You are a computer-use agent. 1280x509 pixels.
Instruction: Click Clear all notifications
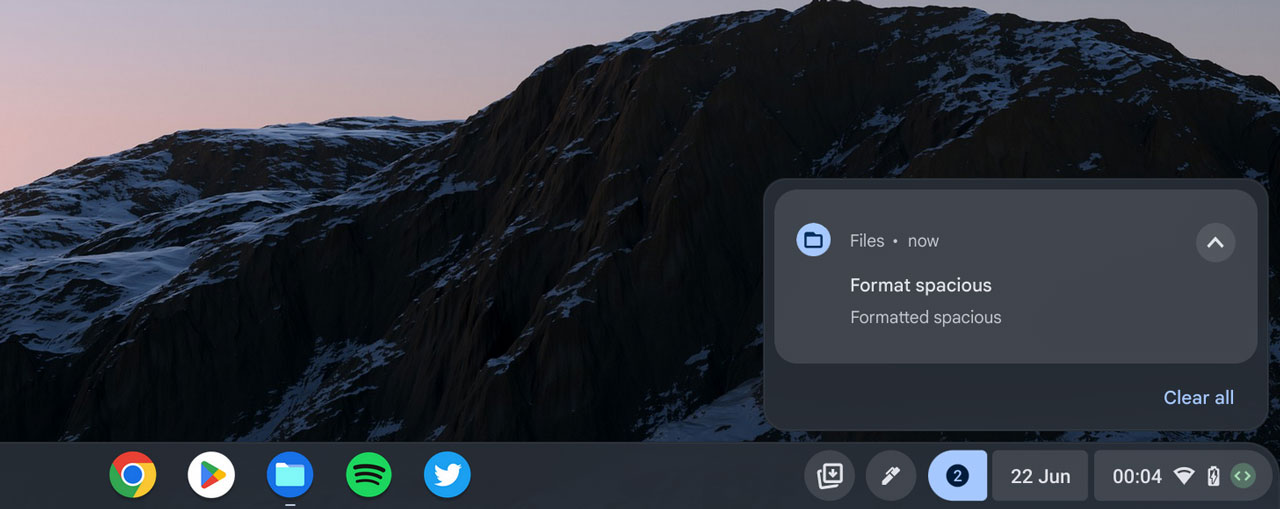tap(1198, 398)
